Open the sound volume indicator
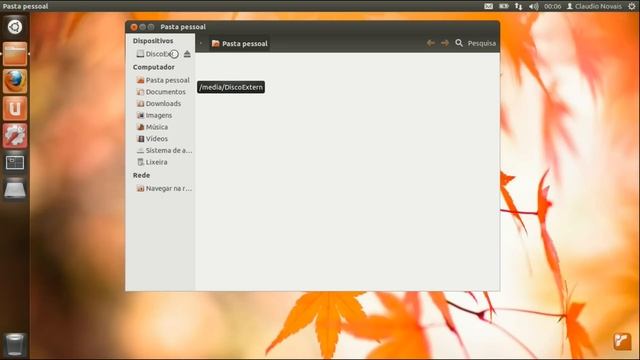The width and height of the screenshot is (640, 360). [x=533, y=6]
